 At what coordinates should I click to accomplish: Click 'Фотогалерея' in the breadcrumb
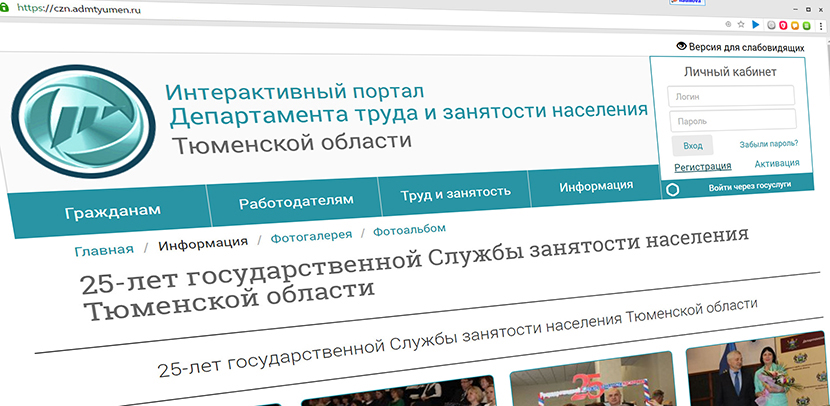tap(311, 237)
